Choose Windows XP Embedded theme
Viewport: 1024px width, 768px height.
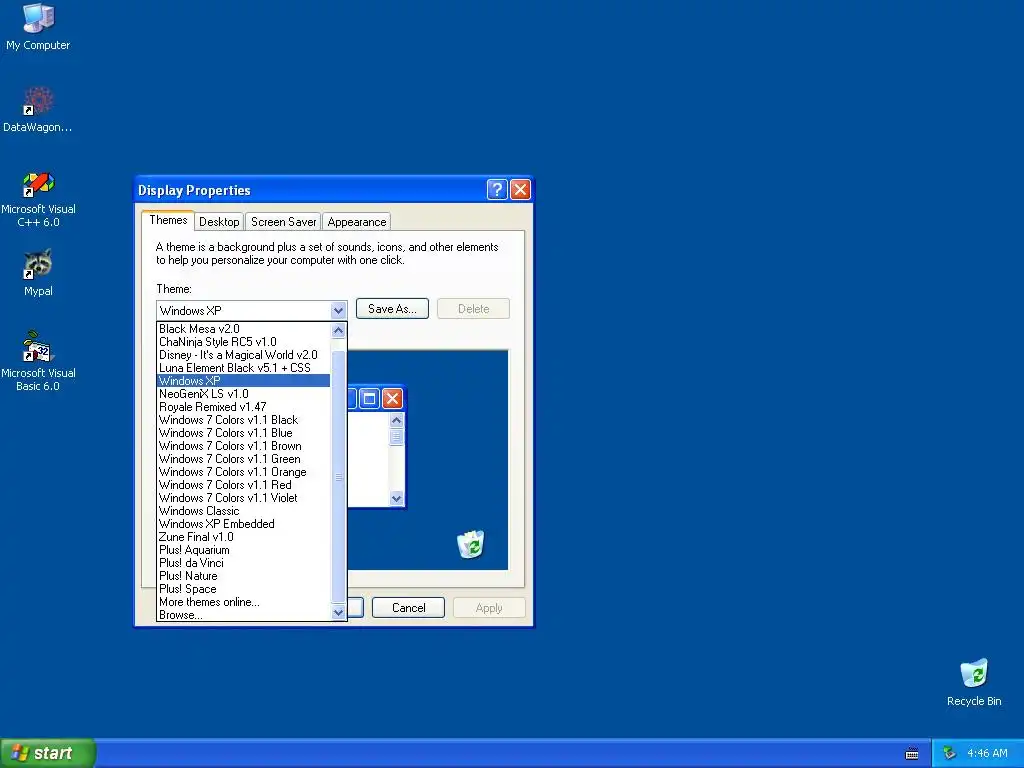click(244, 524)
